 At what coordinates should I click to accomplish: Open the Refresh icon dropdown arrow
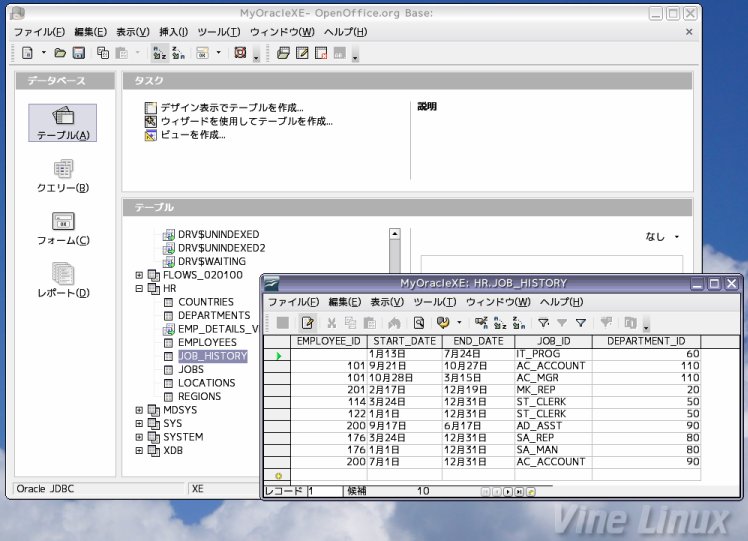click(459, 323)
